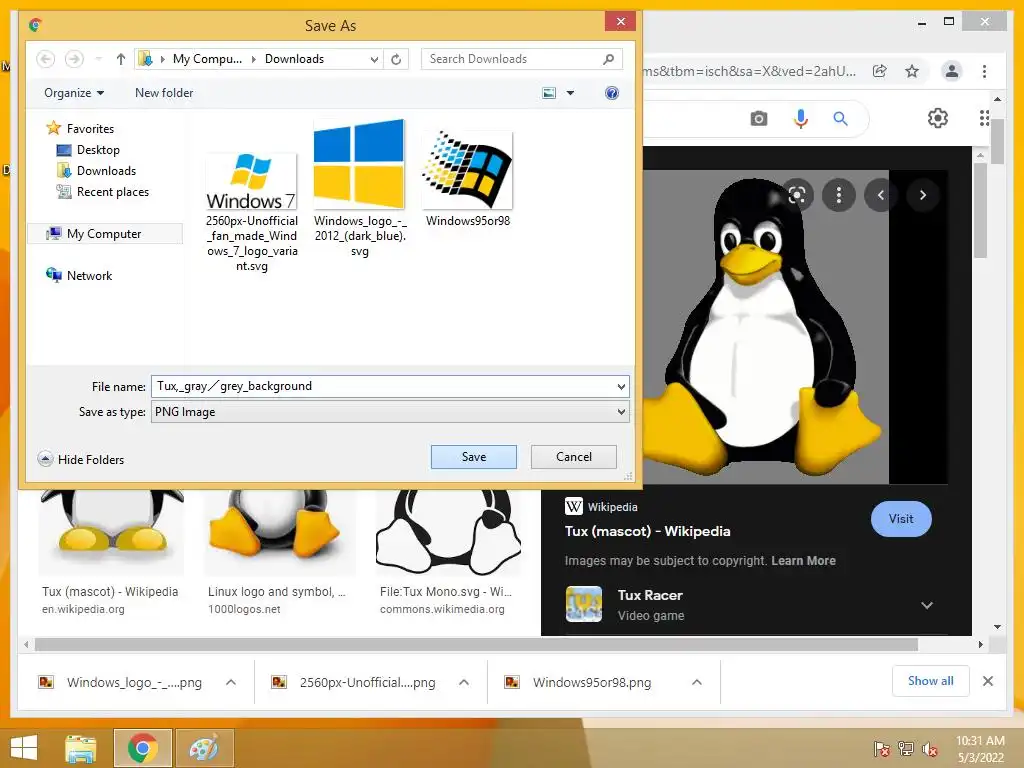Viewport: 1024px width, 768px height.
Task: Select the Windows 7 logo variant svg file
Action: [251, 213]
